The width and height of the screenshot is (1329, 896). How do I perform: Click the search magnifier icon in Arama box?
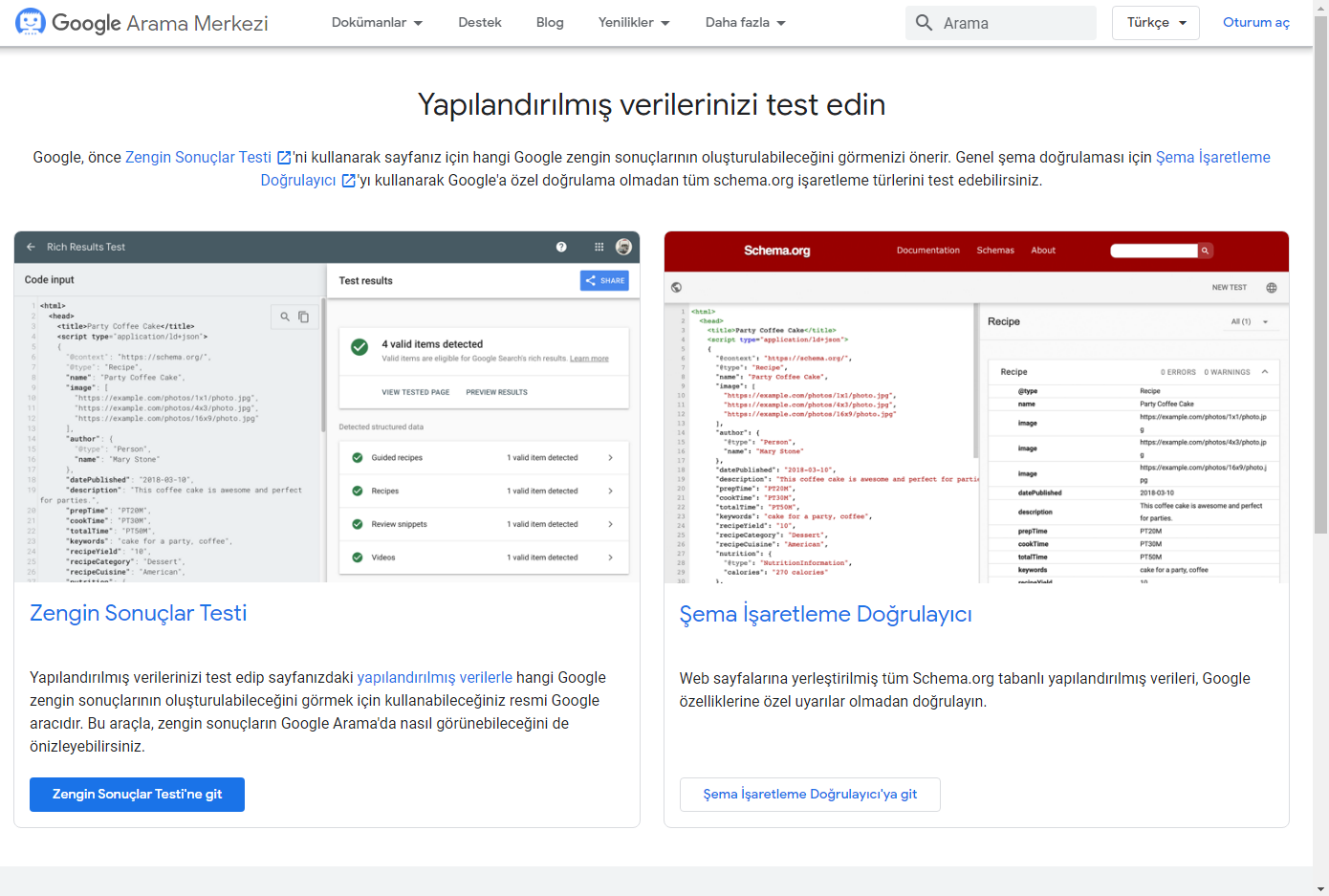(924, 22)
